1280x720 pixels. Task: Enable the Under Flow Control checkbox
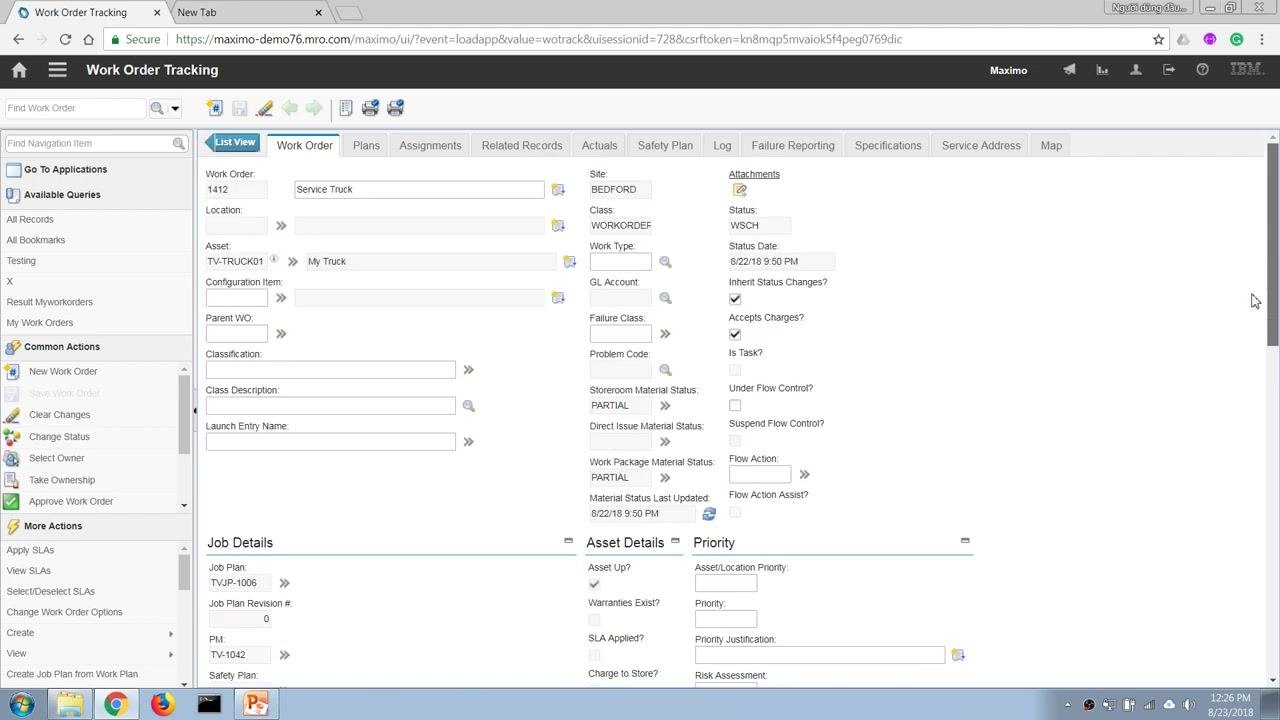pyautogui.click(x=735, y=405)
